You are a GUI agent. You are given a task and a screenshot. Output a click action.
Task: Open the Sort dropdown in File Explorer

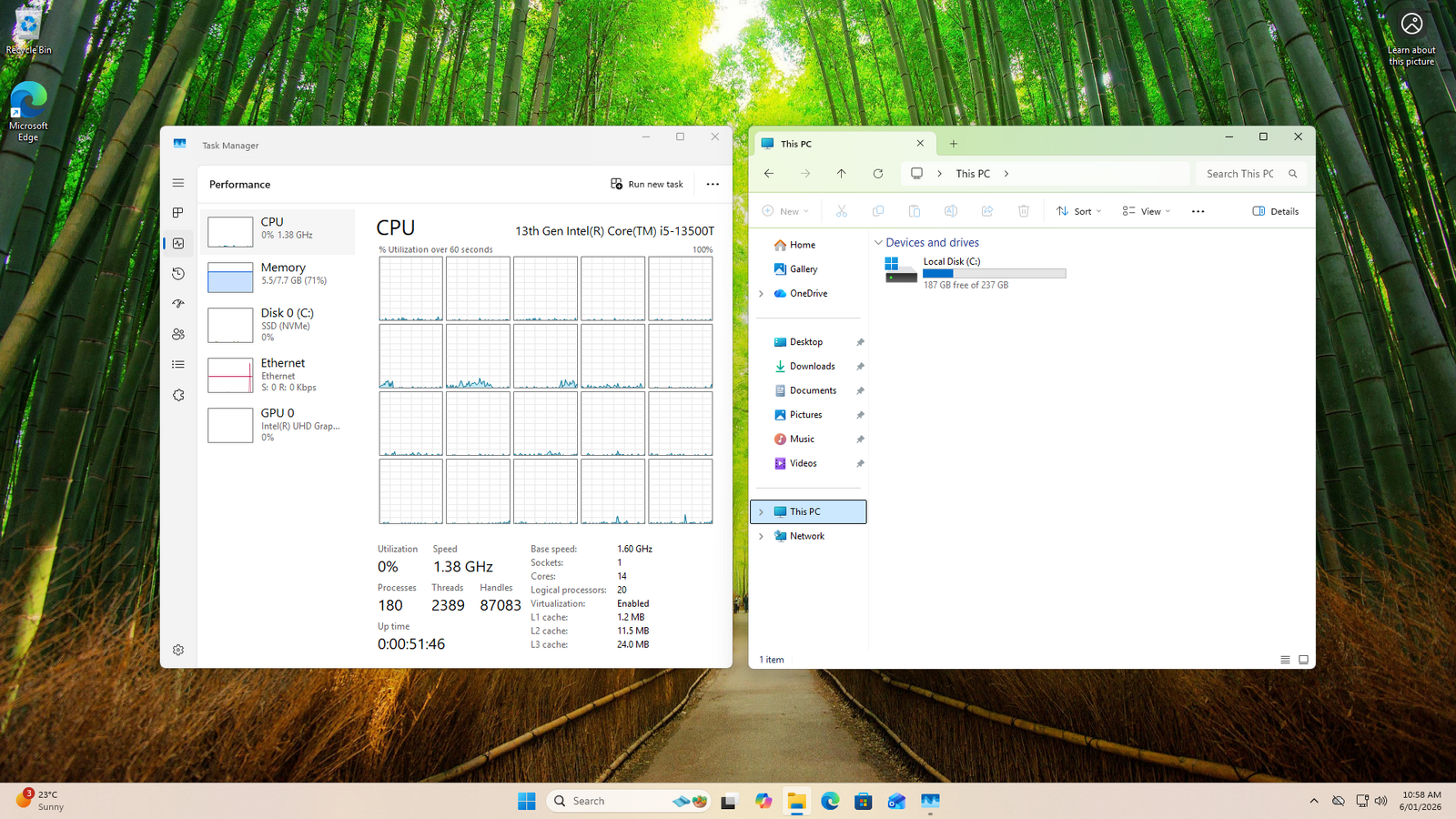click(1078, 211)
